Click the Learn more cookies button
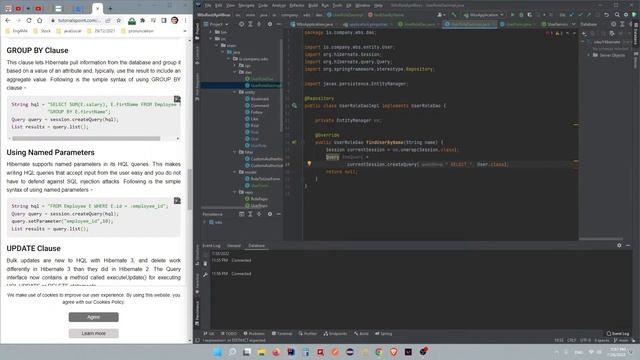 coord(93,333)
